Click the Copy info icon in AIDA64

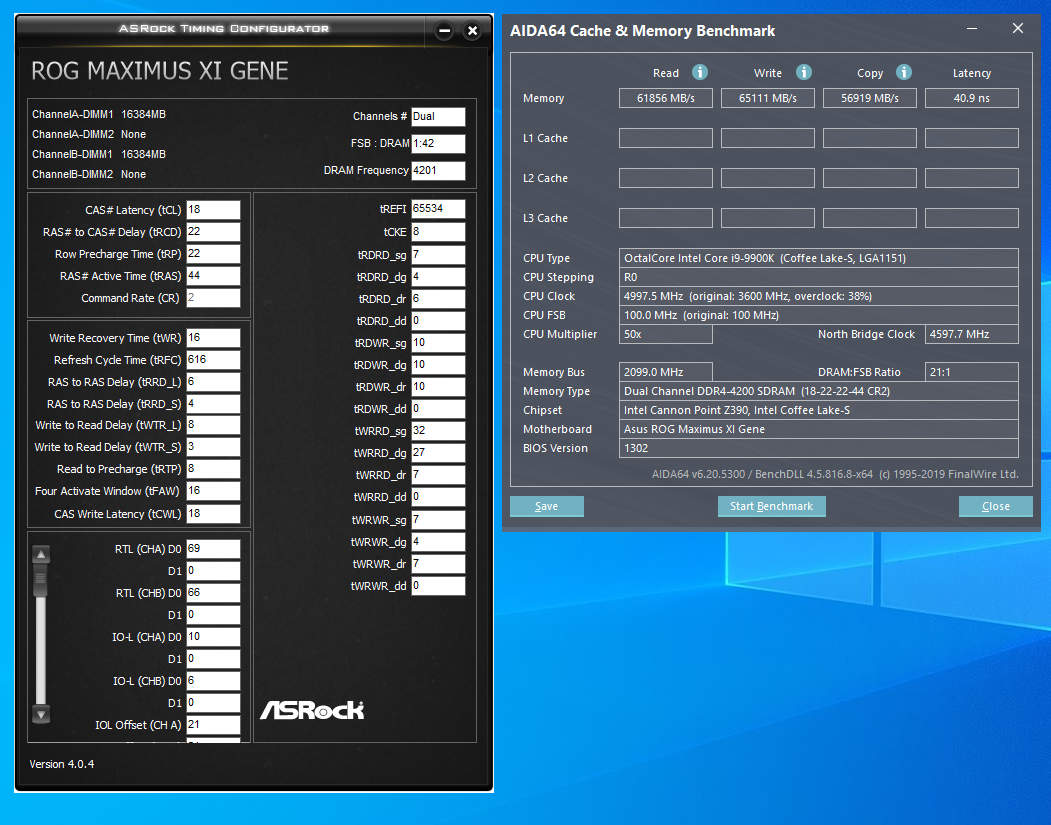coord(904,72)
